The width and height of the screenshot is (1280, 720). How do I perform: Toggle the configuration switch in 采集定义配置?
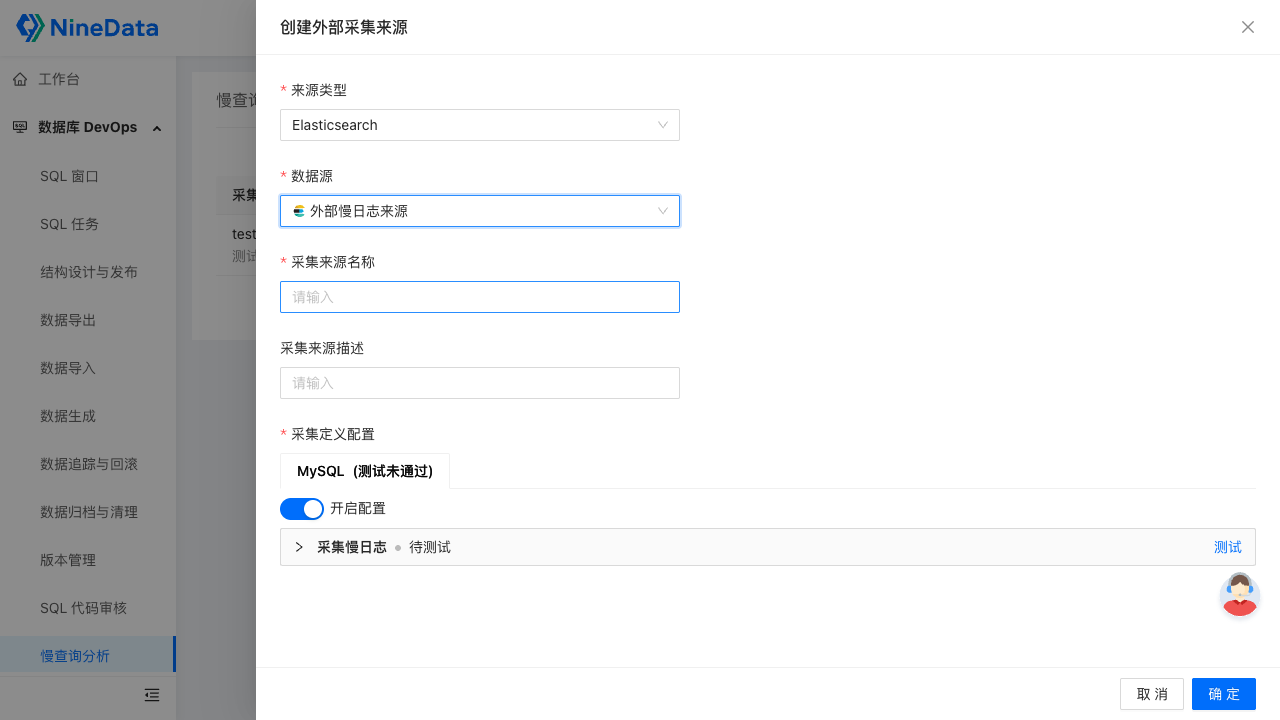301,509
